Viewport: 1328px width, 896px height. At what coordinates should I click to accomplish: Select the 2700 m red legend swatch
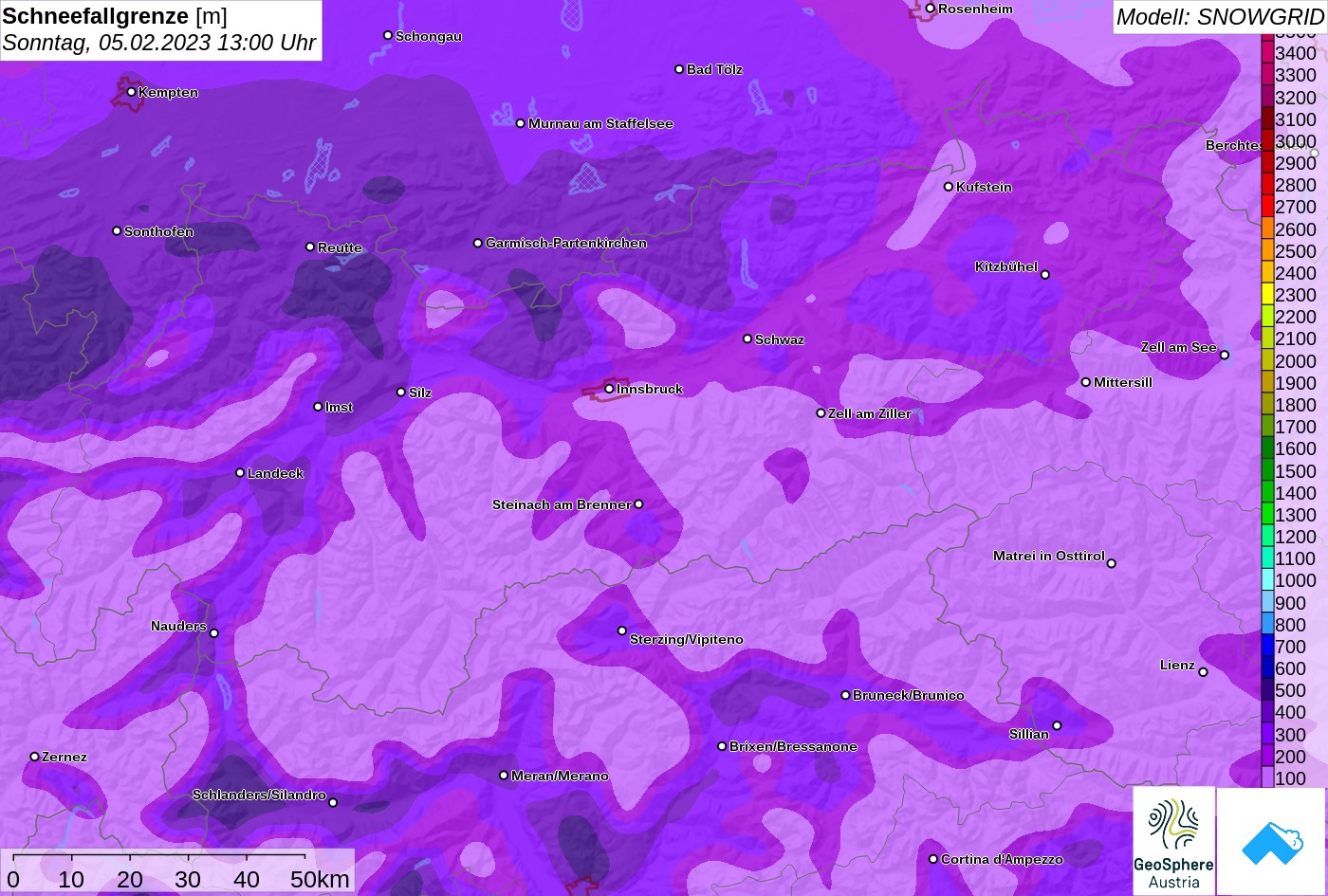(x=1267, y=206)
